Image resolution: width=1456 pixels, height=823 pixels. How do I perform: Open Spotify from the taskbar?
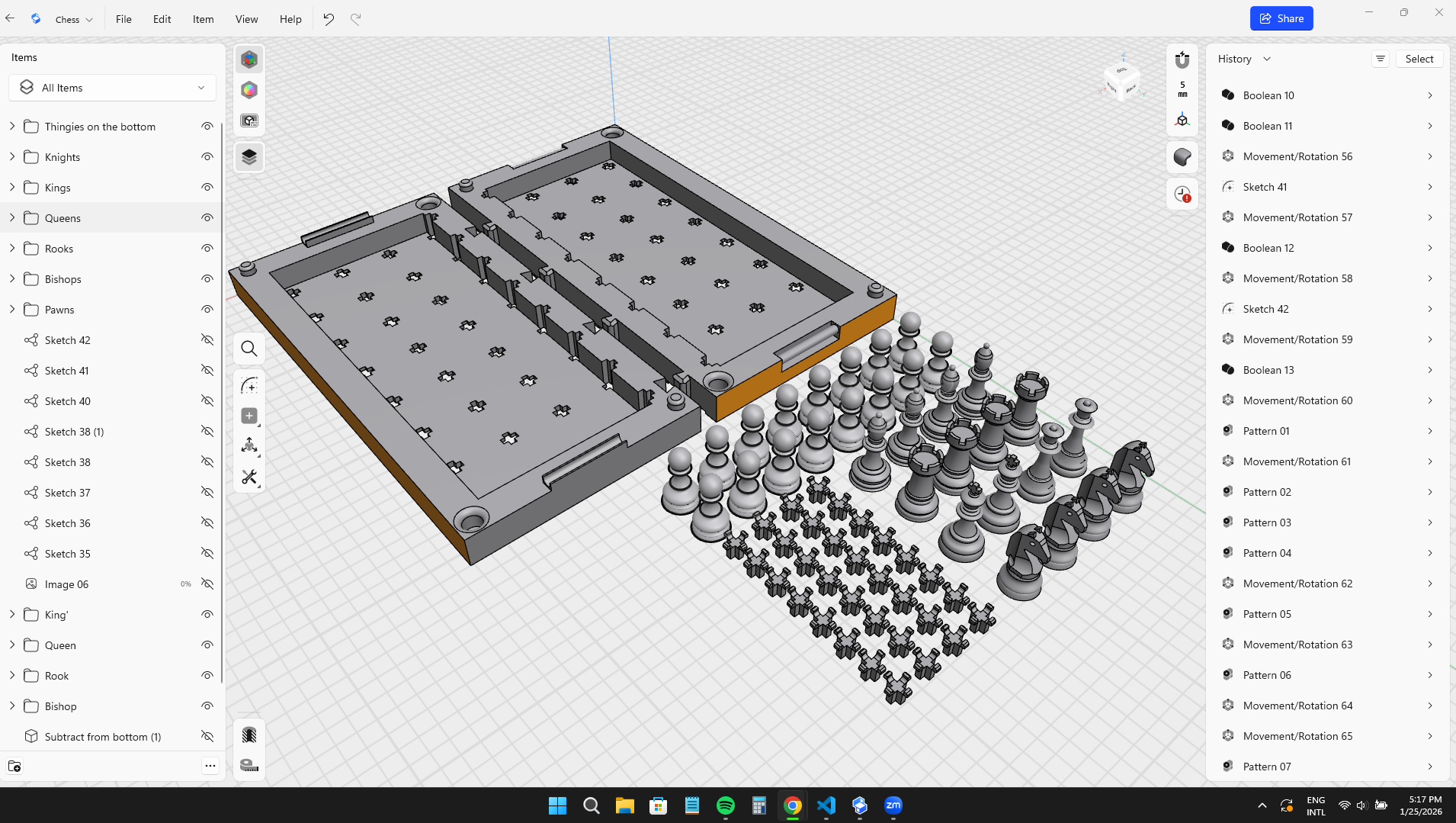coord(726,805)
